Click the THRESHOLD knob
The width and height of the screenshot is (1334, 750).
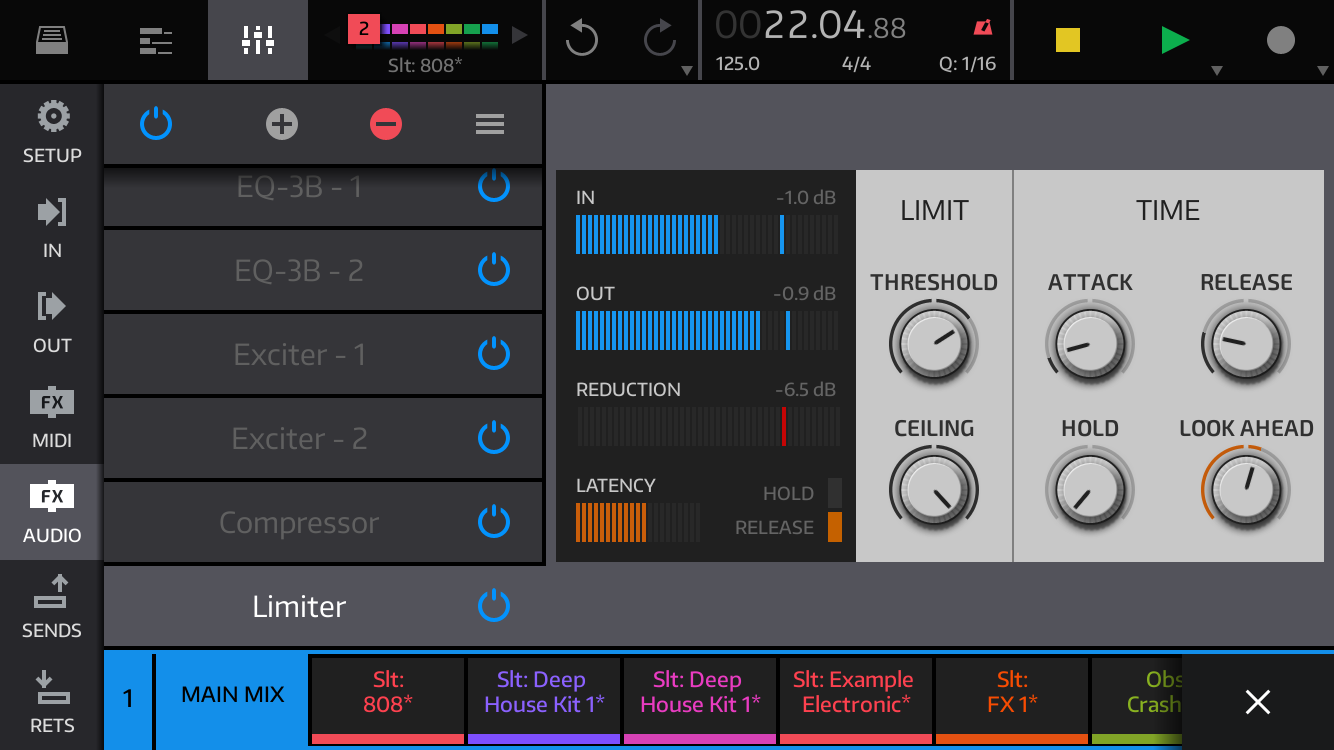pos(933,342)
